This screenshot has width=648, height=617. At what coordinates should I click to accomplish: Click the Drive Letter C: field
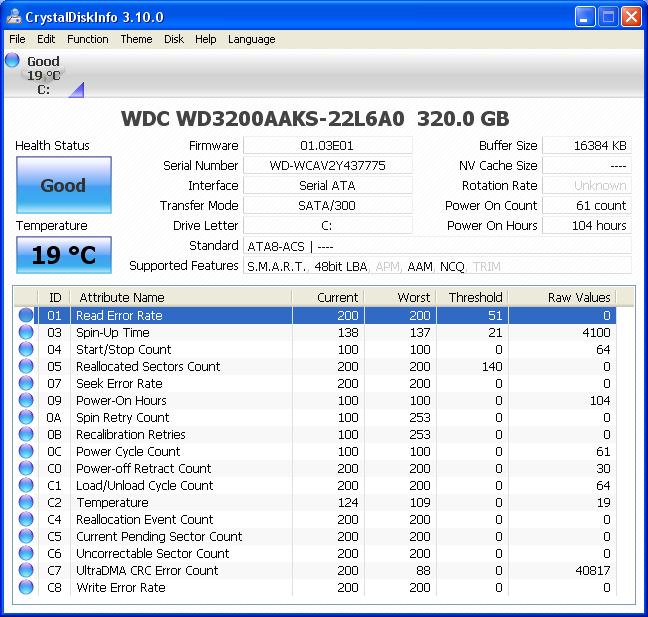(x=327, y=225)
